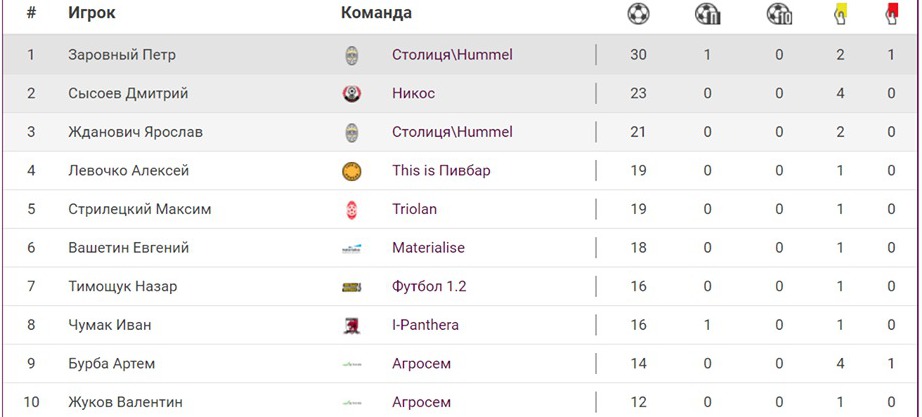Click the Materialise team logo

click(351, 248)
